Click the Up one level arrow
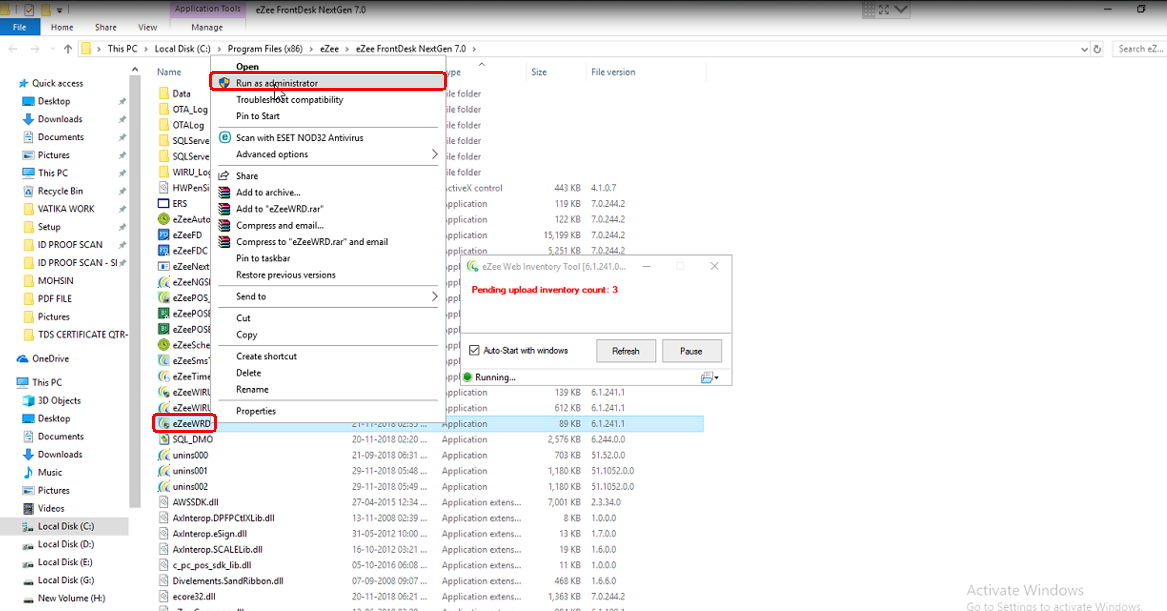1167x611 pixels. pos(68,49)
